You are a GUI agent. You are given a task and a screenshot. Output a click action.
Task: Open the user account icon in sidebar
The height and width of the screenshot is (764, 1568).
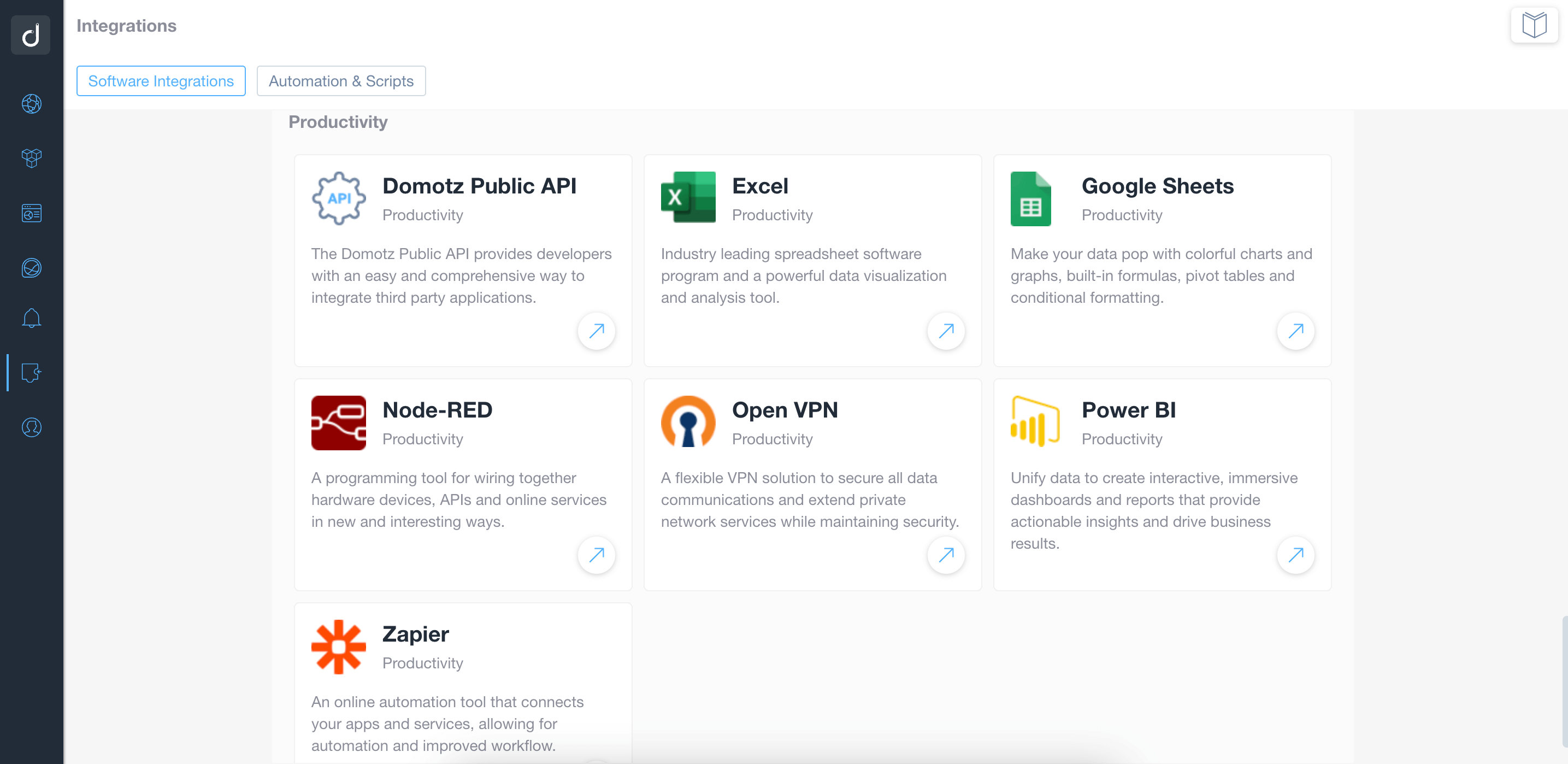click(32, 427)
